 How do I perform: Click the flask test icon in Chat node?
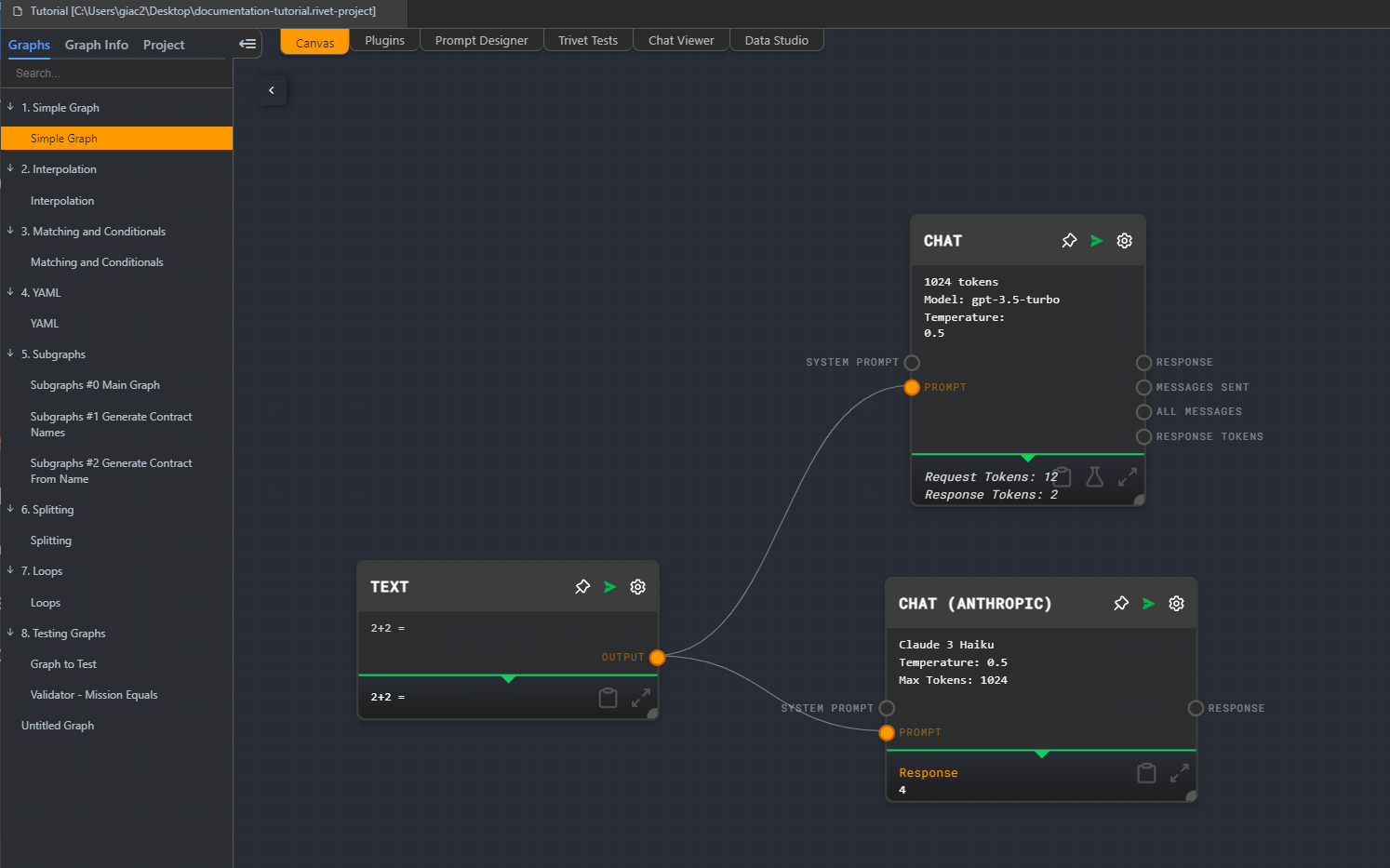click(x=1094, y=477)
